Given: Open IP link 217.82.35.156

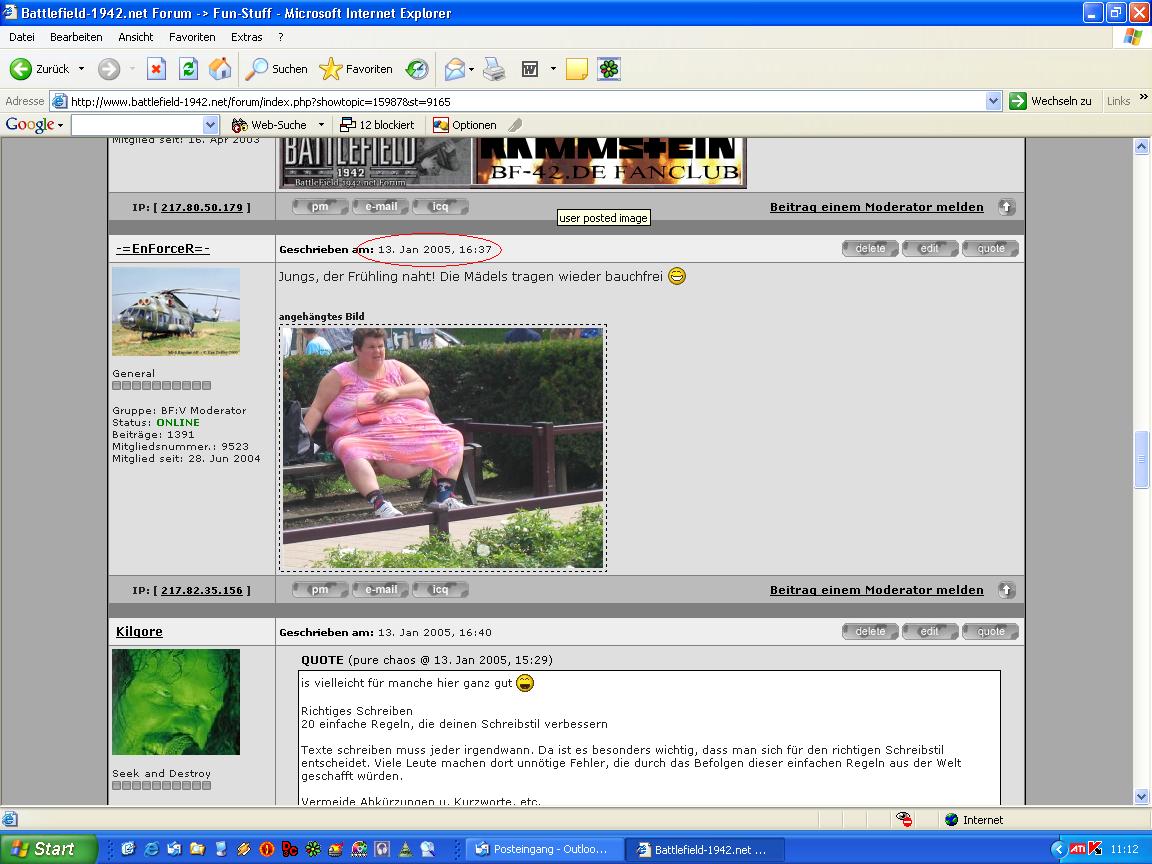Looking at the screenshot, I should pos(202,590).
